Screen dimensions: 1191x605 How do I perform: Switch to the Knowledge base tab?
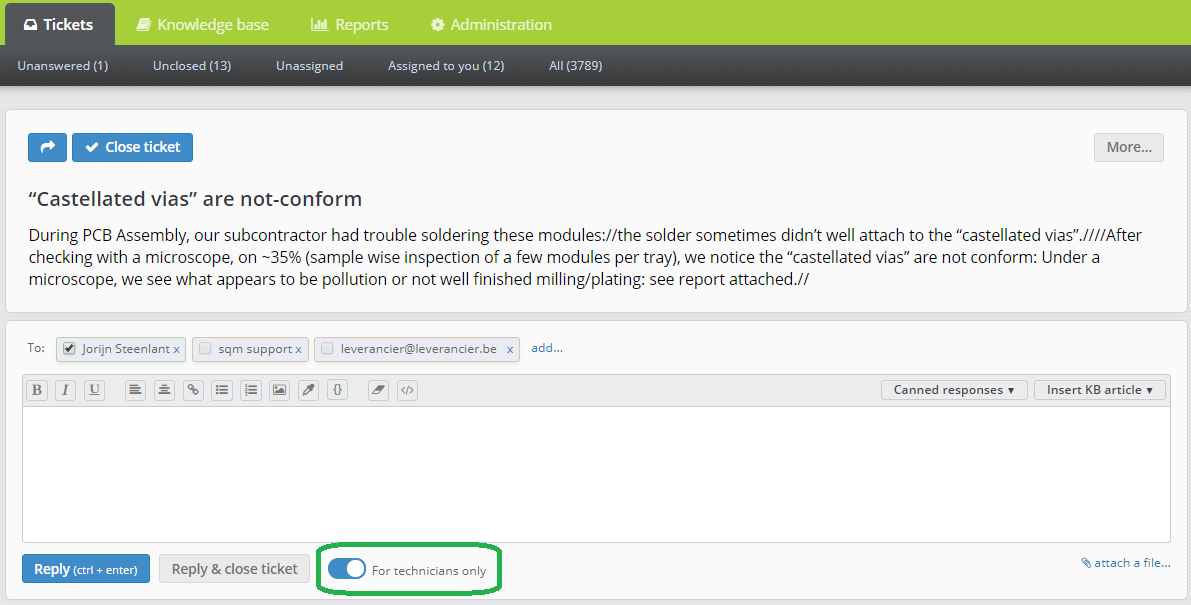[x=202, y=24]
